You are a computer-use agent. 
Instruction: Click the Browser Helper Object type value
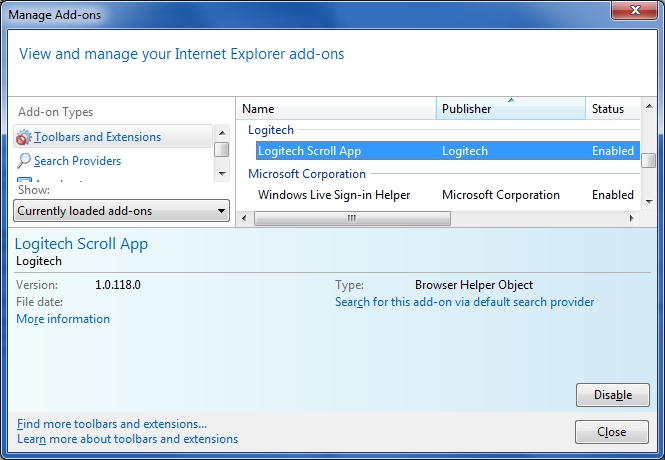(x=474, y=285)
